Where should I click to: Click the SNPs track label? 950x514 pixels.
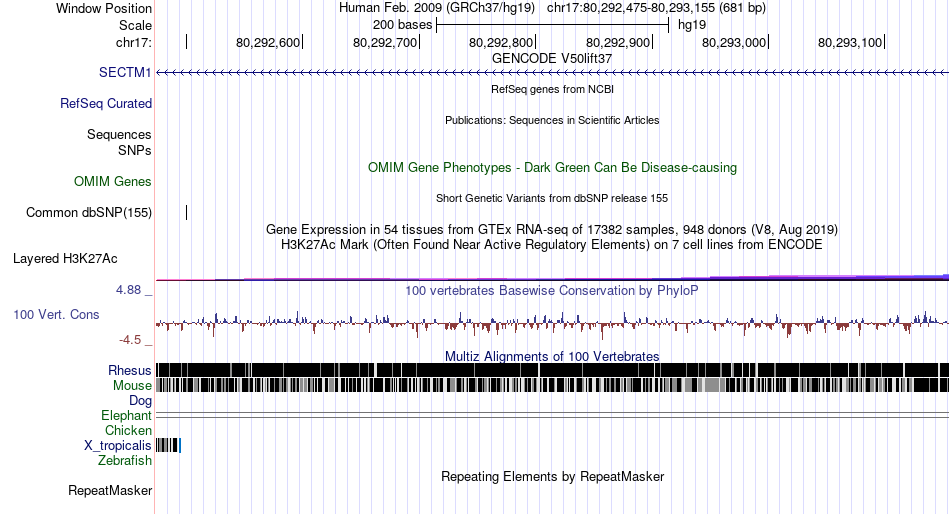[x=135, y=150]
